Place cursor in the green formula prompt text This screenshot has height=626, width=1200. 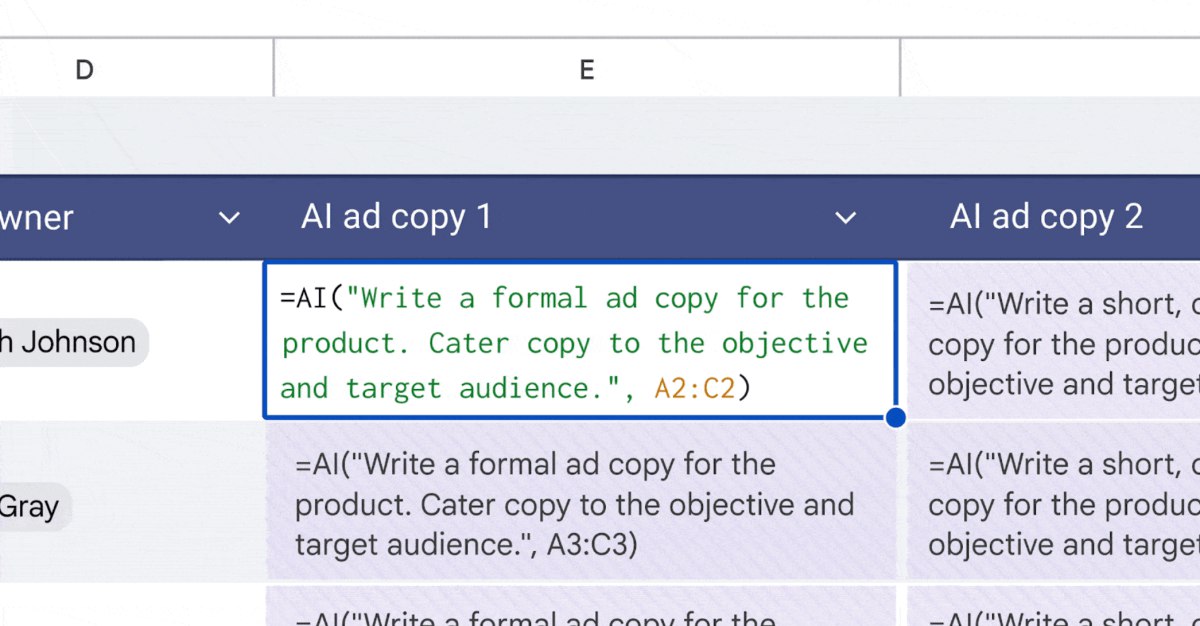click(574, 343)
